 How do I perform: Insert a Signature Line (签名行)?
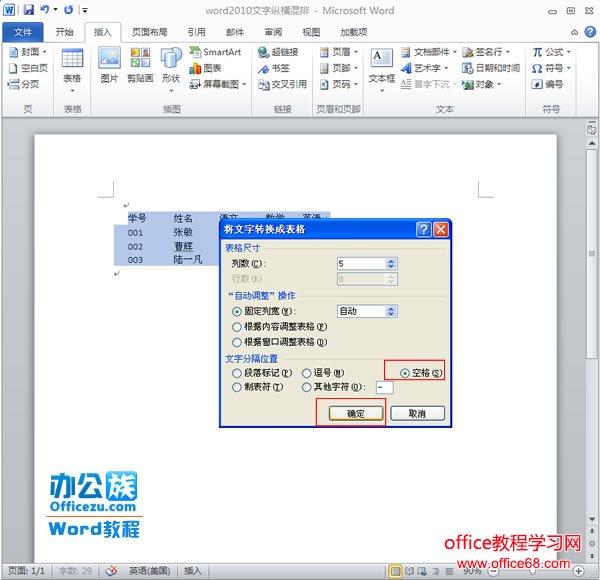[486, 52]
